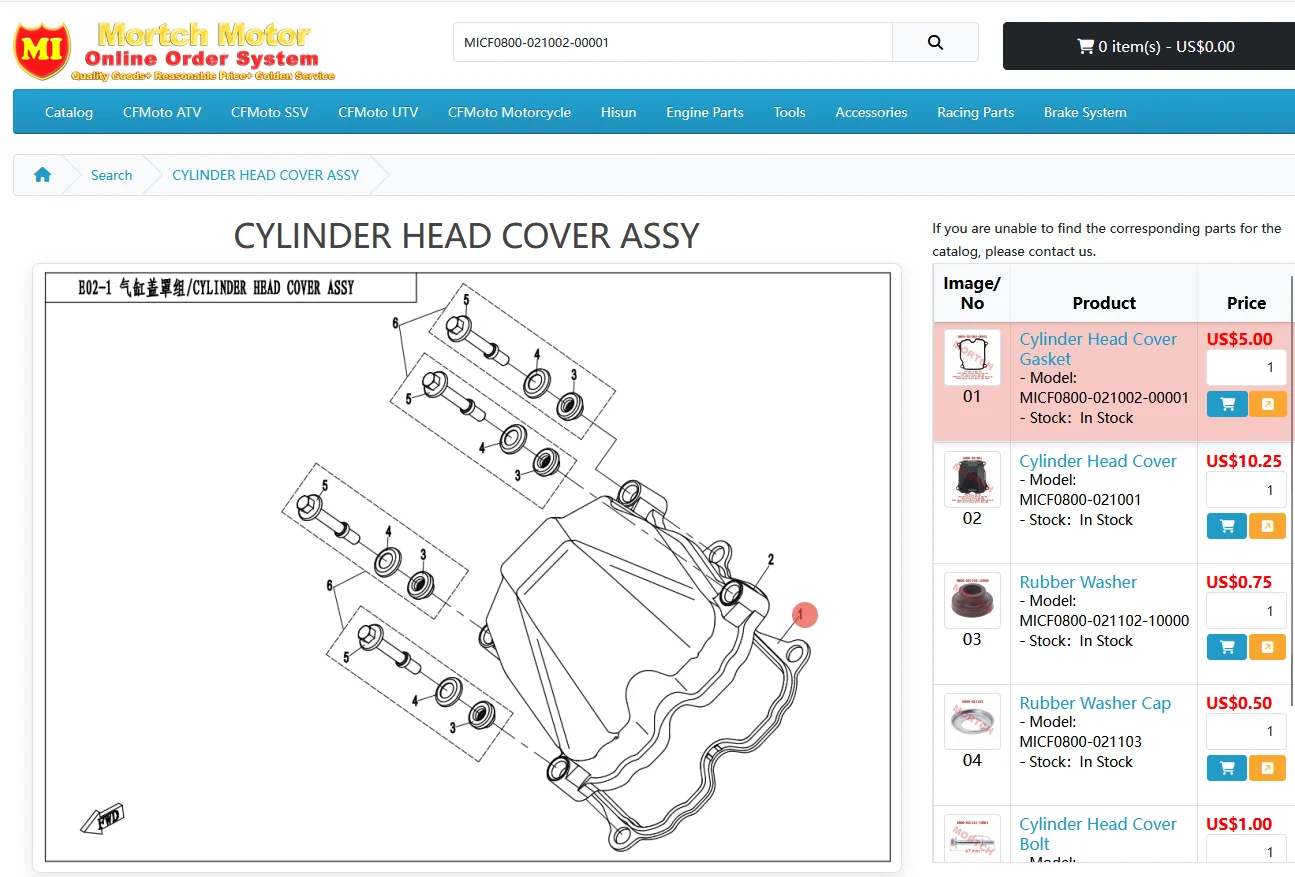The height and width of the screenshot is (877, 1295).
Task: Add Cylinder Head Cover Gasket to cart
Action: coord(1227,404)
